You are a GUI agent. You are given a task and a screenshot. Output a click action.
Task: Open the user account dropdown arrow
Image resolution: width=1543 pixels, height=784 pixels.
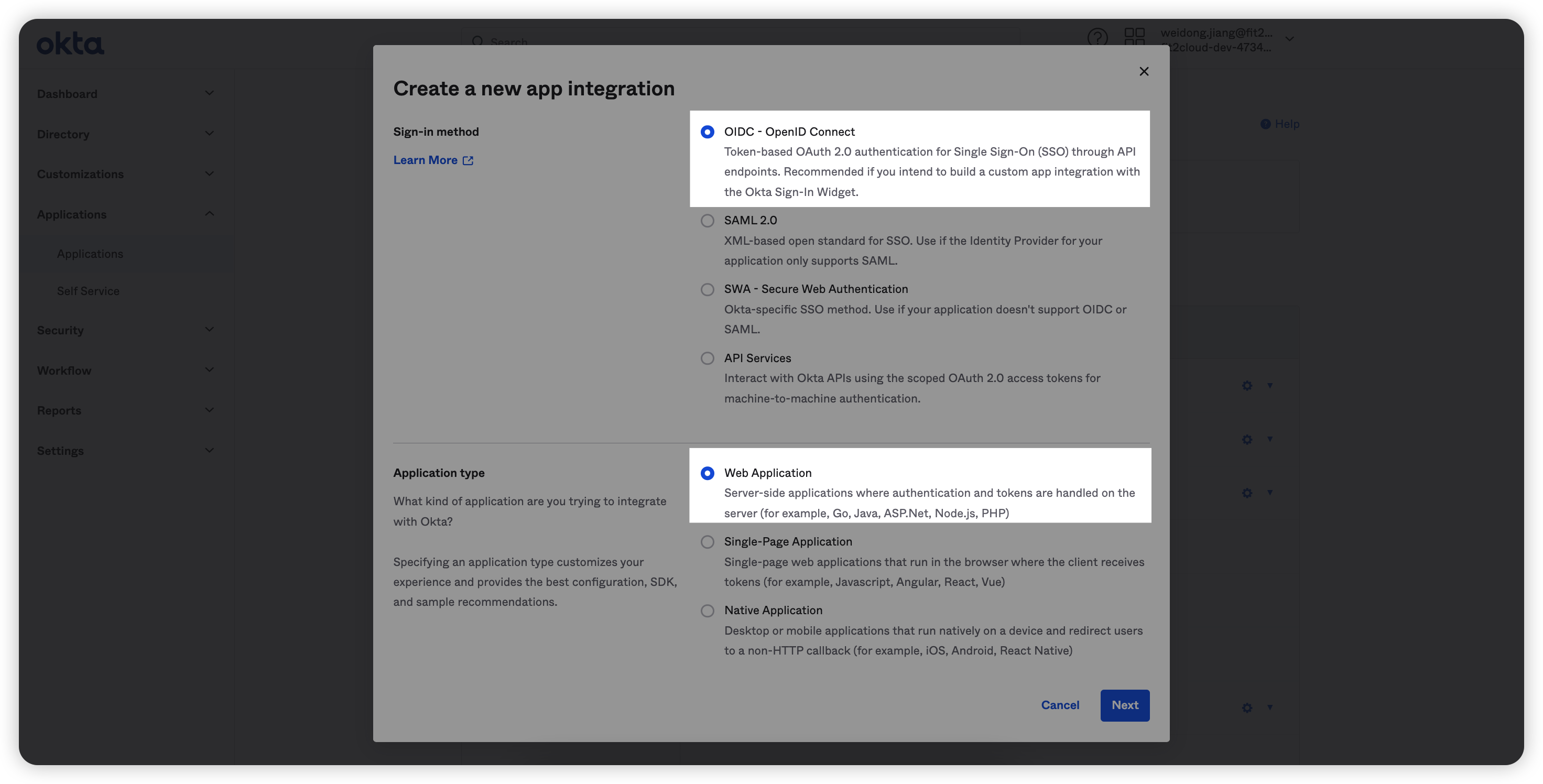tap(1290, 39)
